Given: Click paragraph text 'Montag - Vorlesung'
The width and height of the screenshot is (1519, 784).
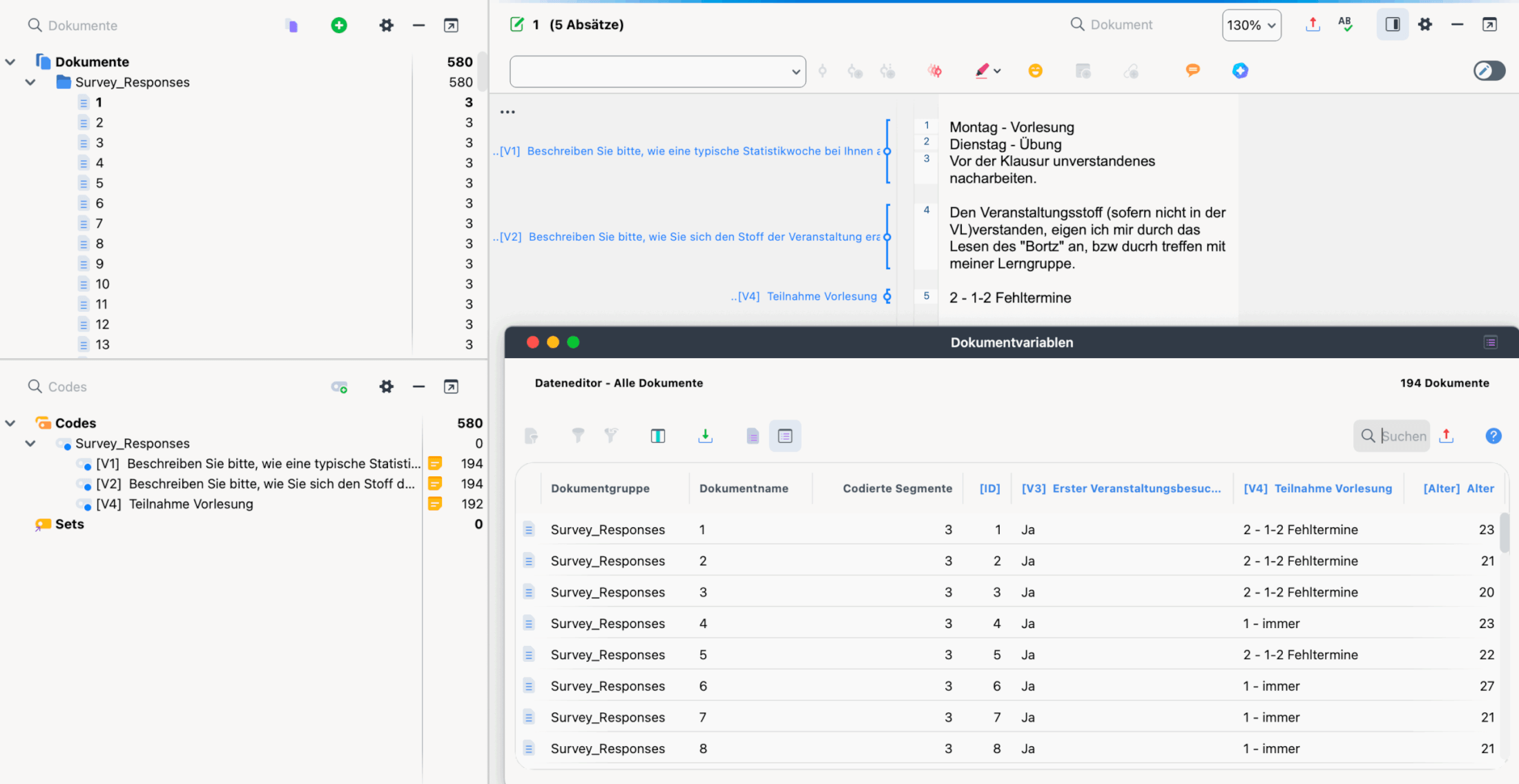Looking at the screenshot, I should click(1012, 128).
